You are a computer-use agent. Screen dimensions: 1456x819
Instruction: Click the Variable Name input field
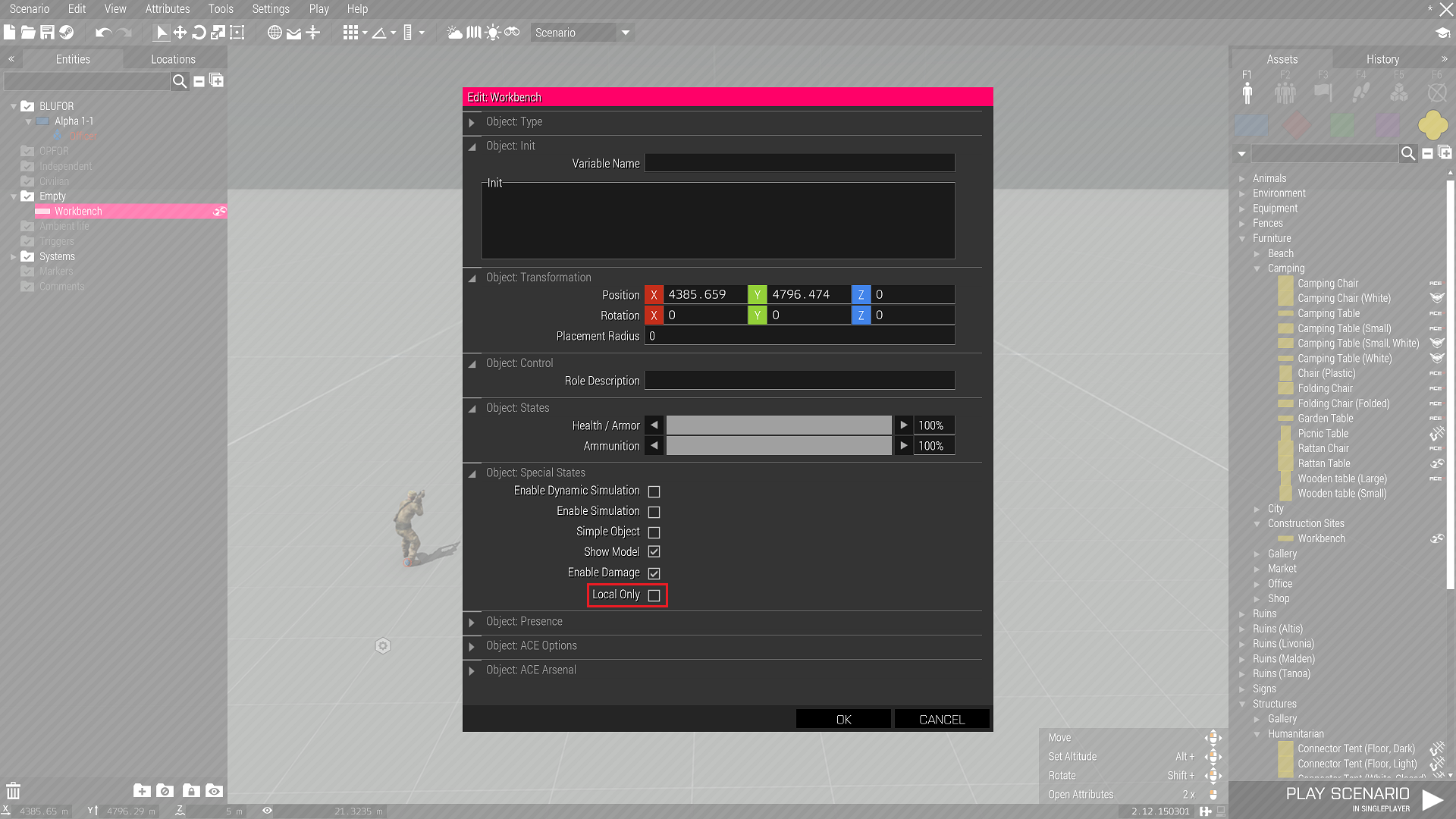pyautogui.click(x=799, y=163)
